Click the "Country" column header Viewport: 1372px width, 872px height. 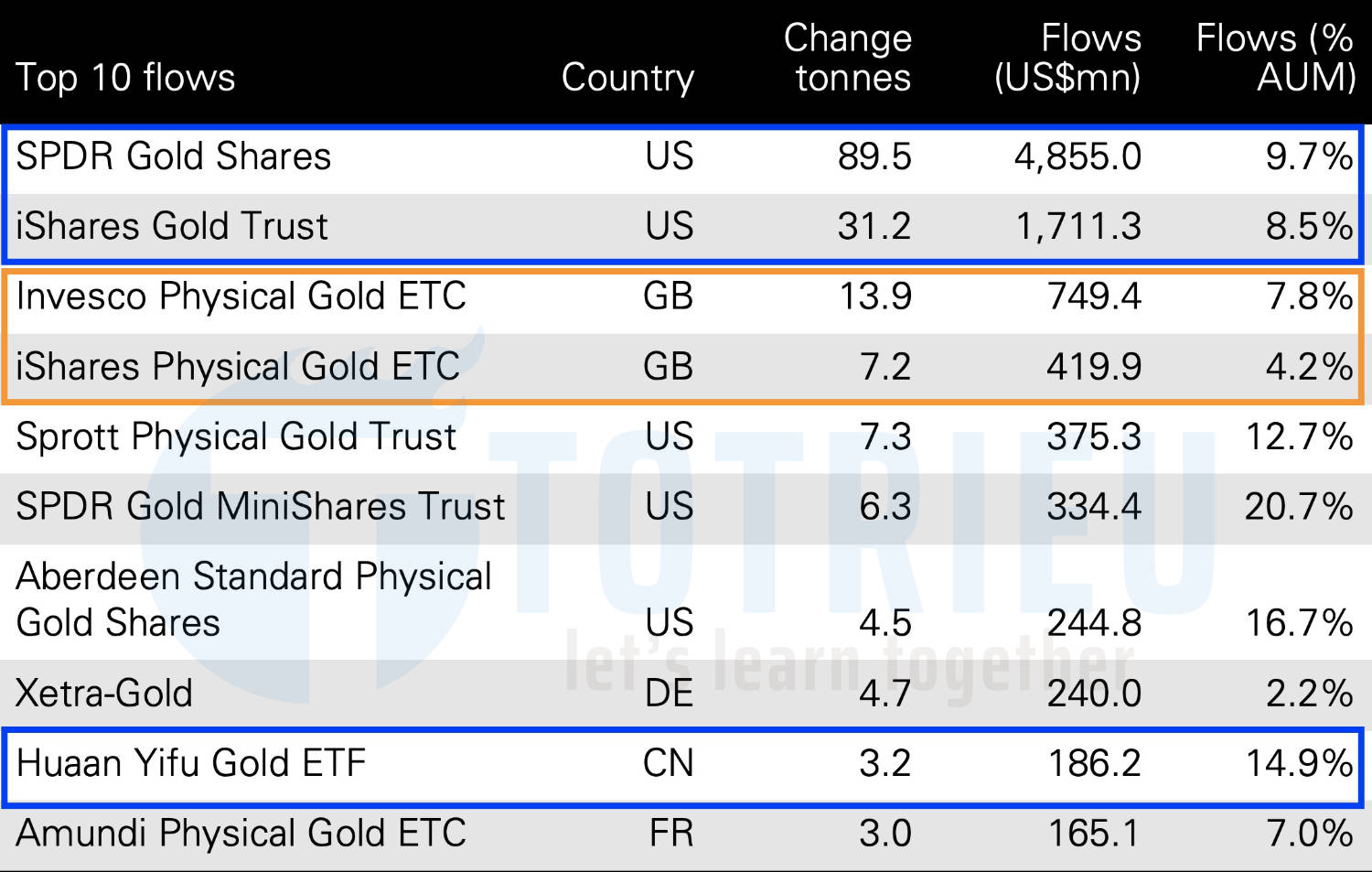627,78
